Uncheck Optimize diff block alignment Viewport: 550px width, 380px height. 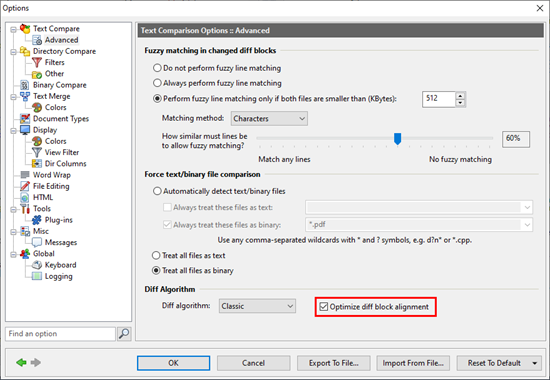coord(324,307)
